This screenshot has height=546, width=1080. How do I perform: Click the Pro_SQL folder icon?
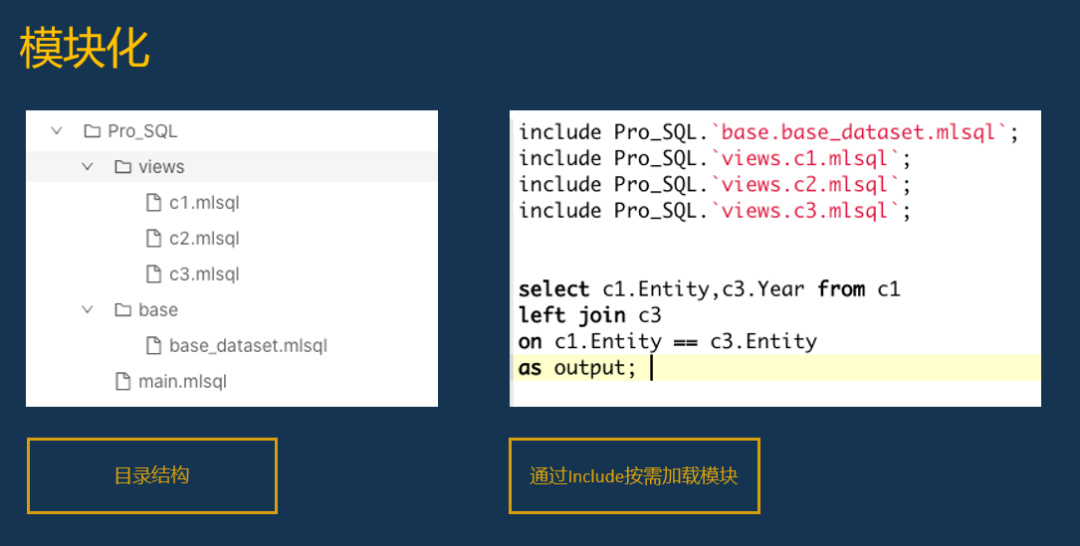point(92,131)
